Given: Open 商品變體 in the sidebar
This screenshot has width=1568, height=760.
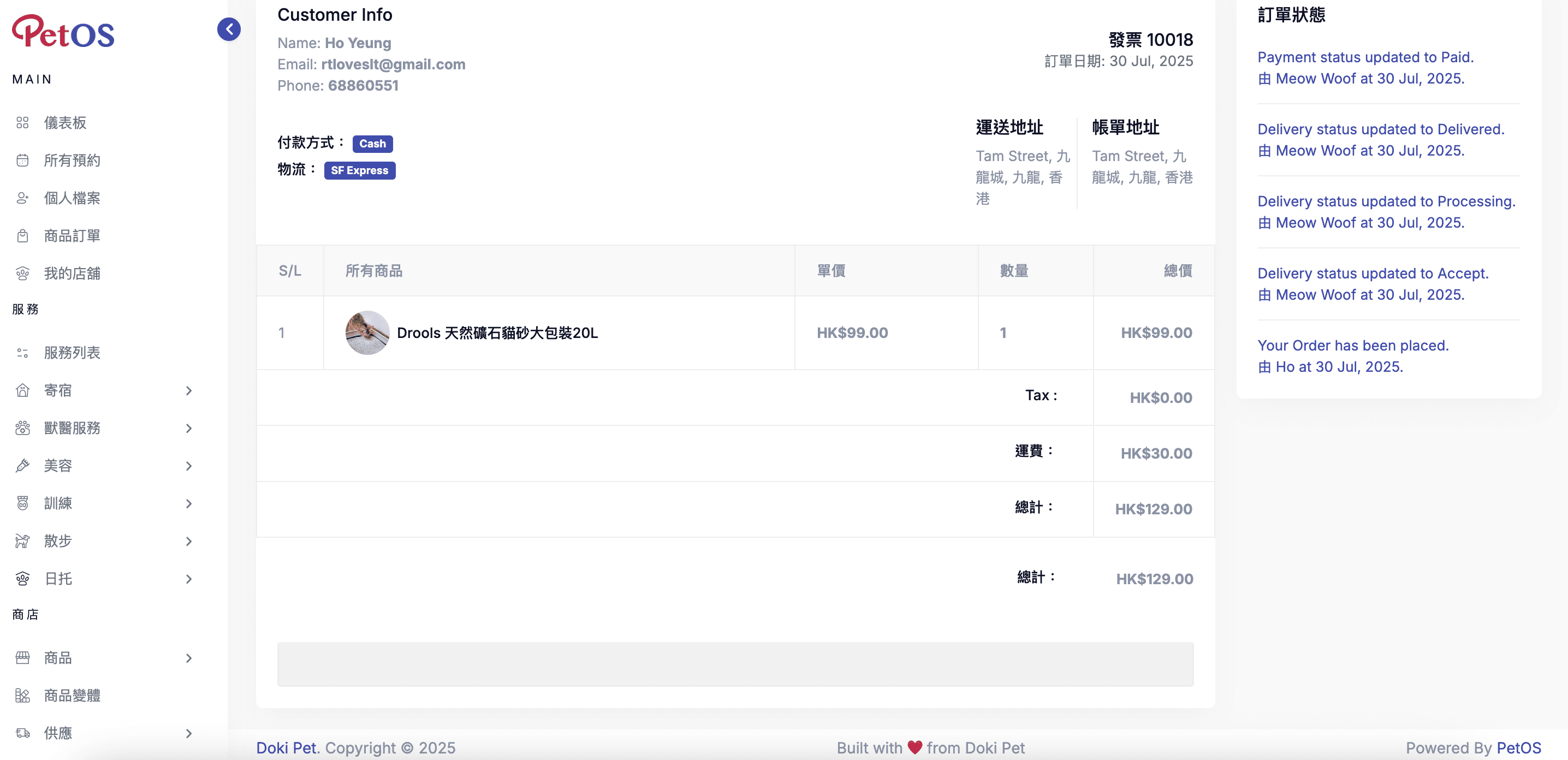Looking at the screenshot, I should tap(72, 696).
